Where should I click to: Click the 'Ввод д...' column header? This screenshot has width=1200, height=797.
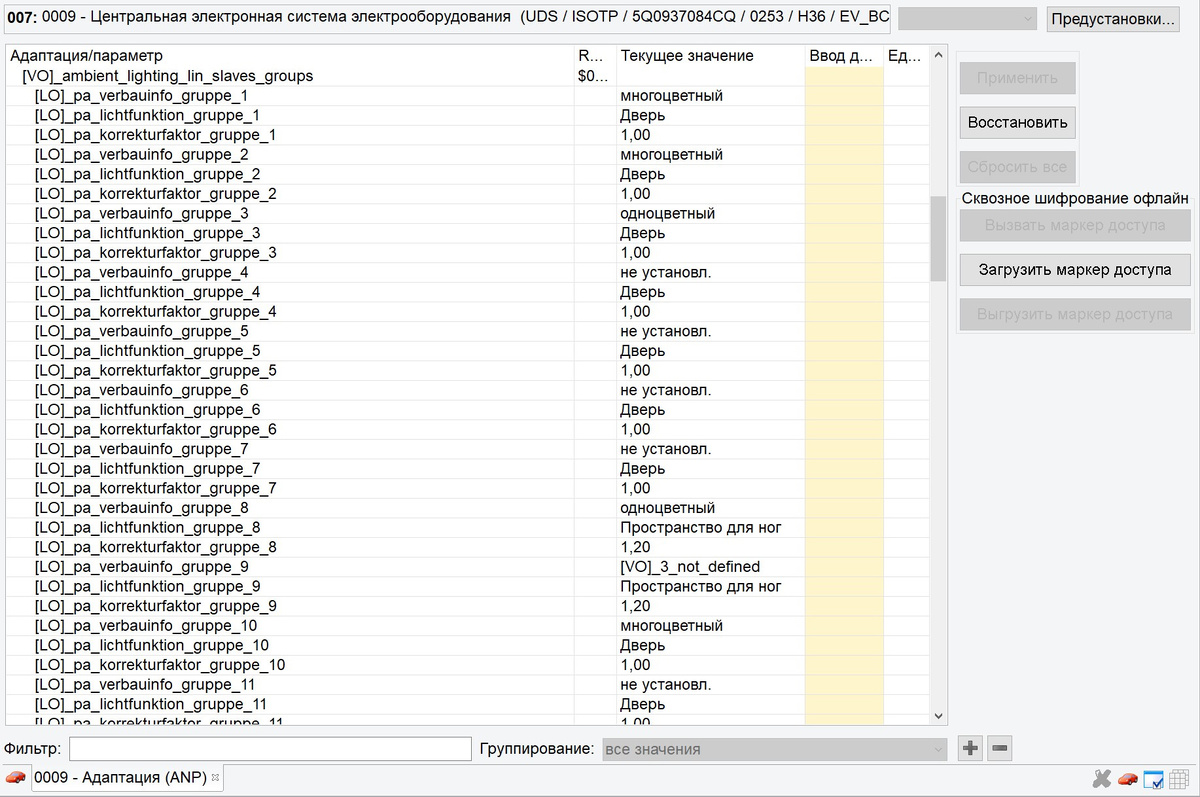pos(844,56)
